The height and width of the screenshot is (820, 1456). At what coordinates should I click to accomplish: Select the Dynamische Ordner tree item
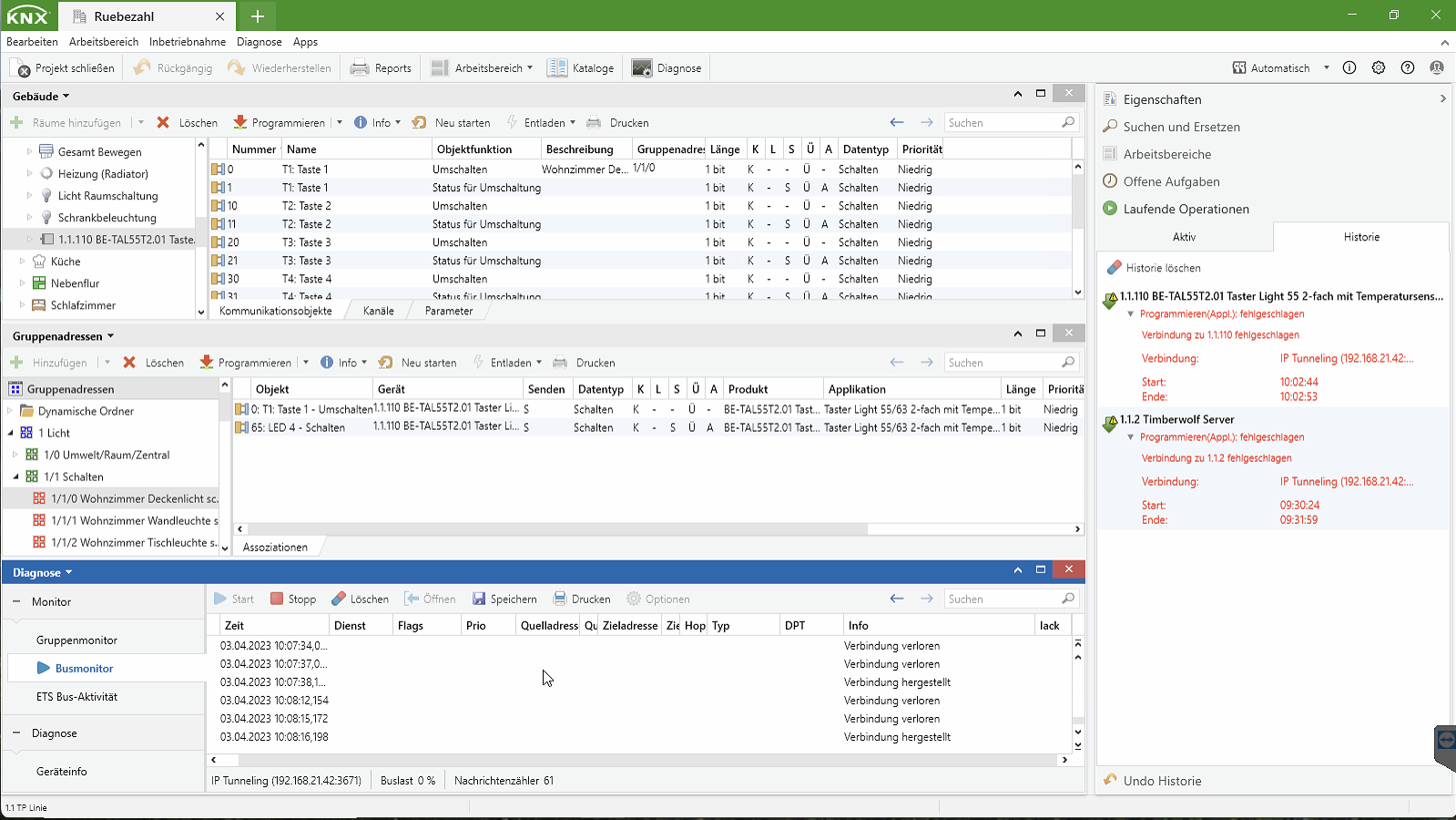click(76, 411)
